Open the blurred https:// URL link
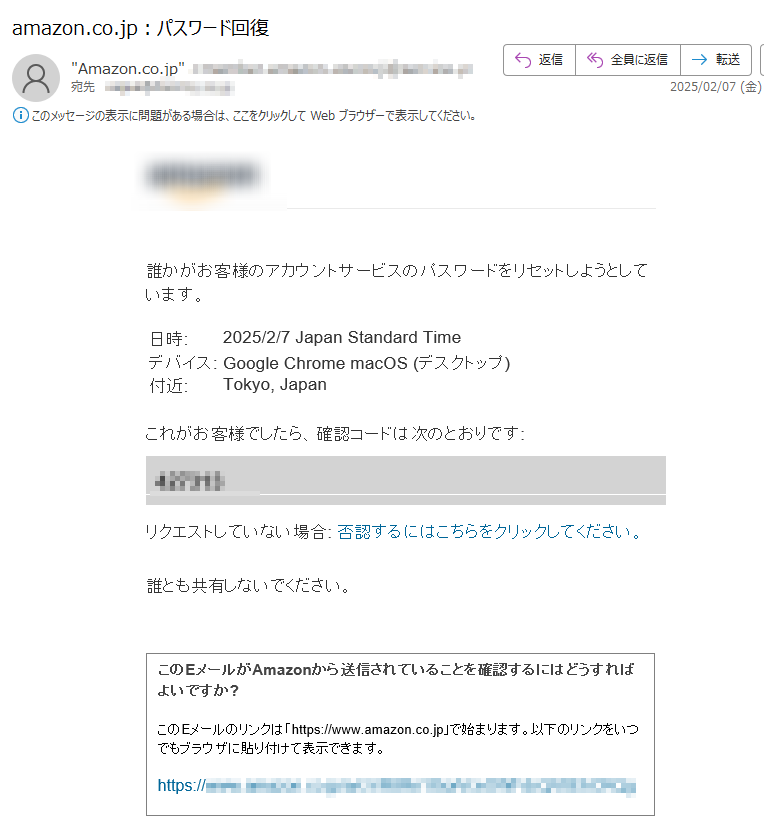The height and width of the screenshot is (823, 764). point(397,786)
